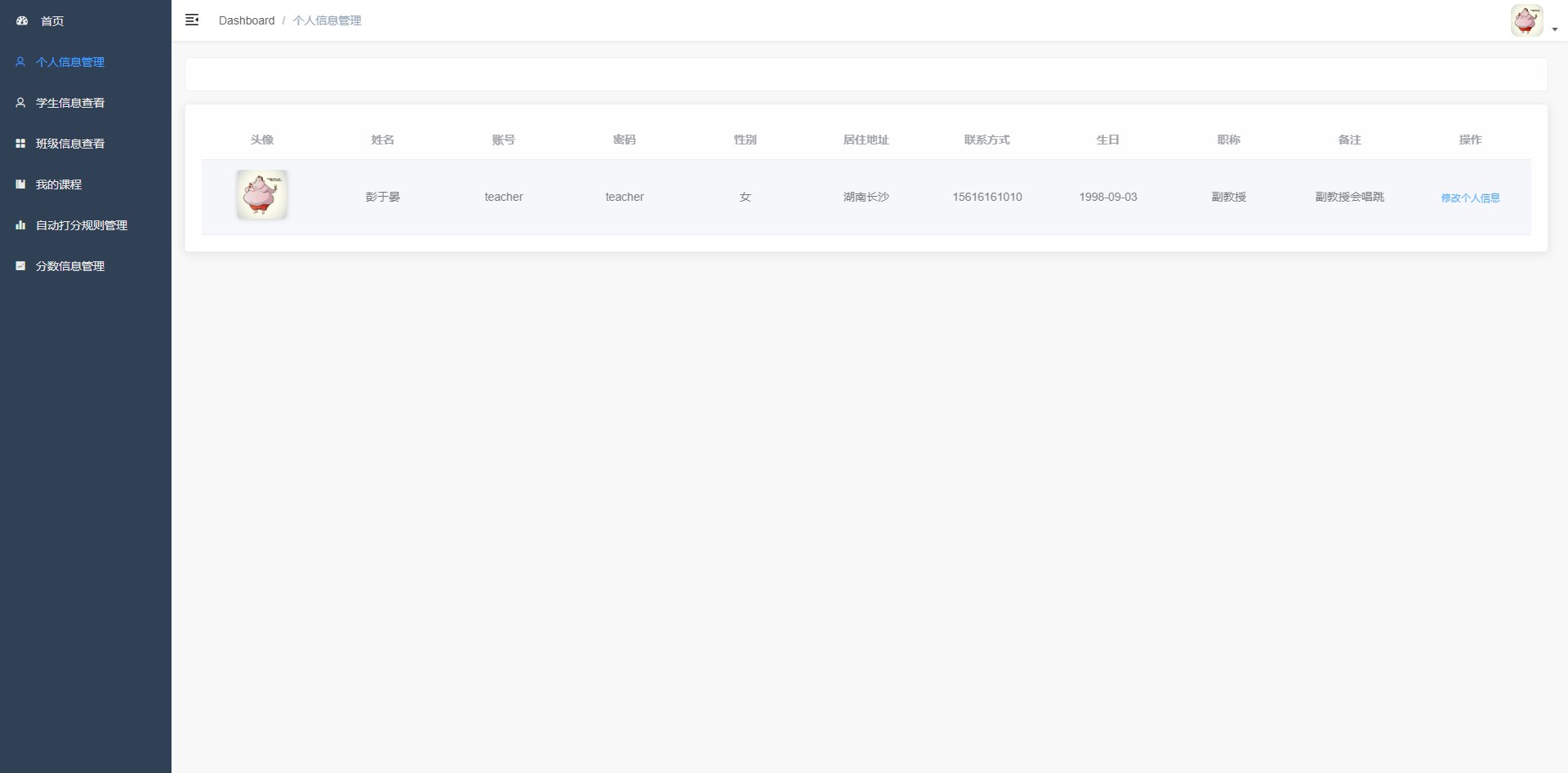Click the 姓名 column header
1568x773 pixels.
coord(382,140)
